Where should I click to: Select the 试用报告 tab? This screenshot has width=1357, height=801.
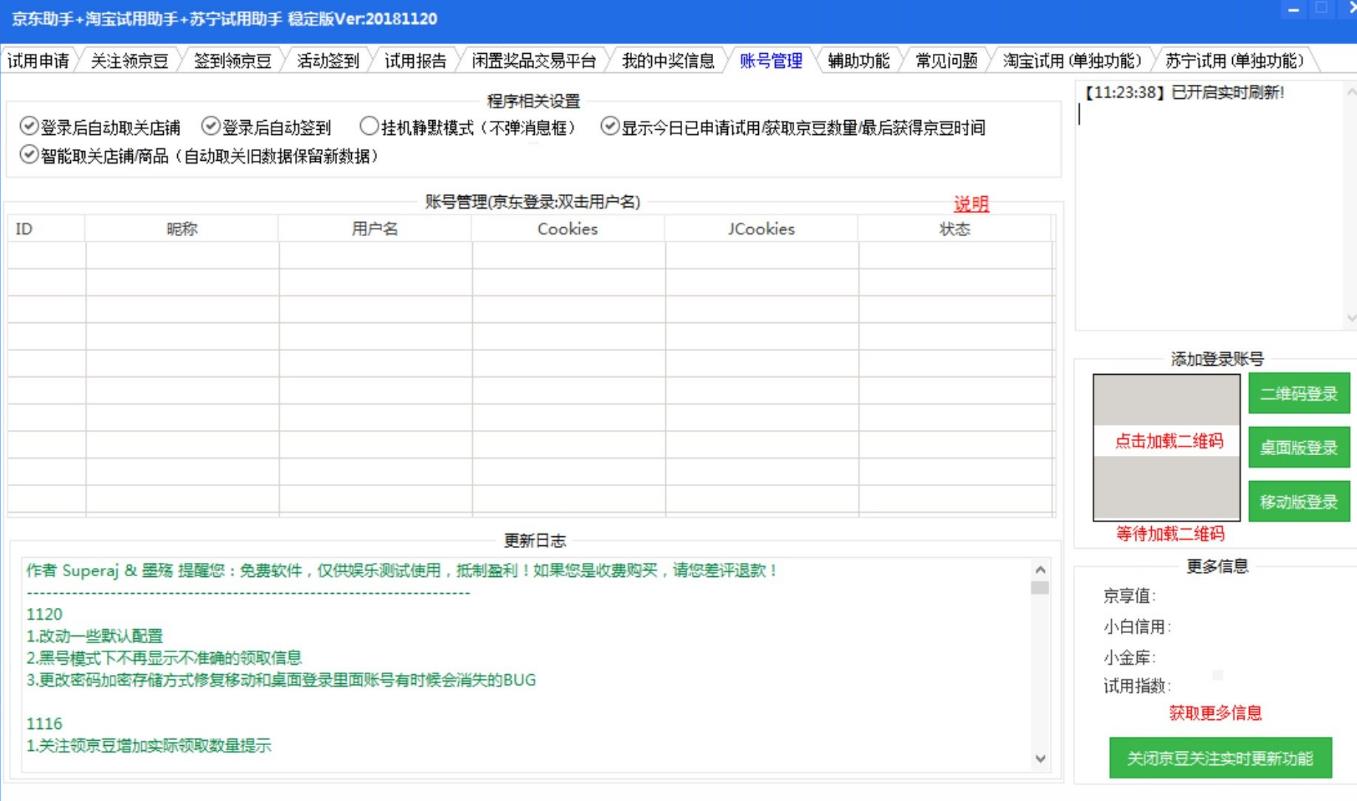tap(416, 61)
